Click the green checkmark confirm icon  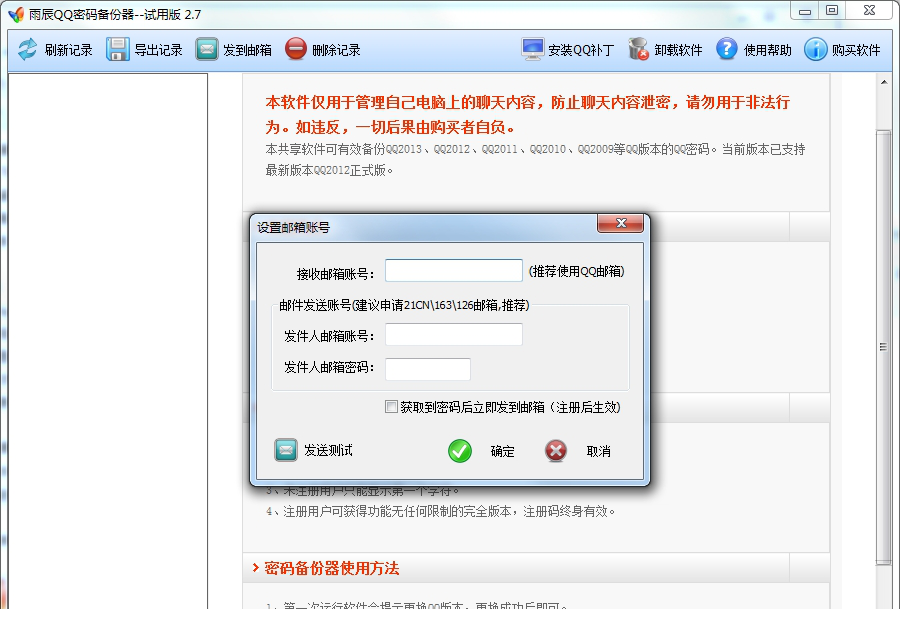coord(460,451)
